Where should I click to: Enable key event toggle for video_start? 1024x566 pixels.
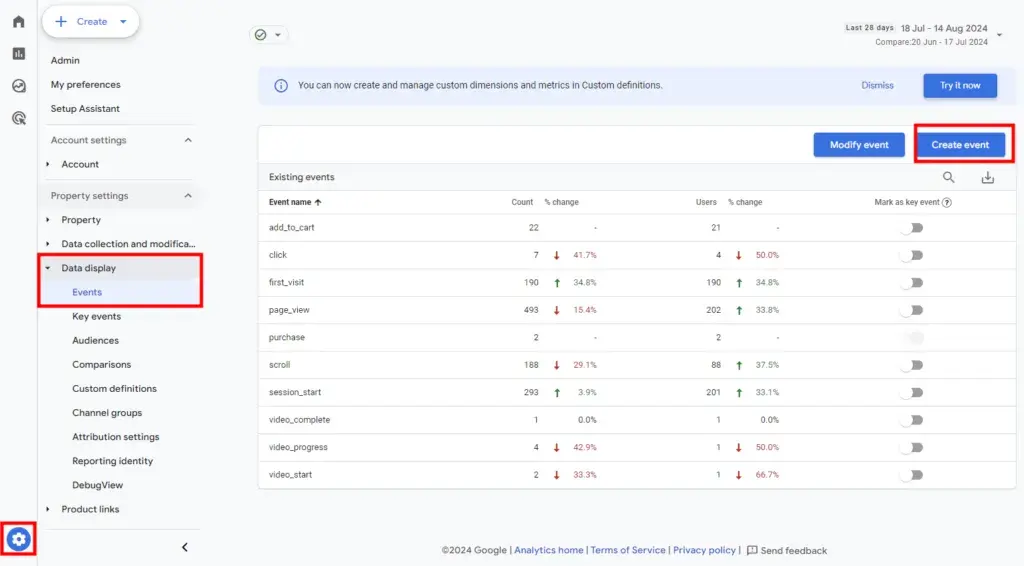point(910,474)
